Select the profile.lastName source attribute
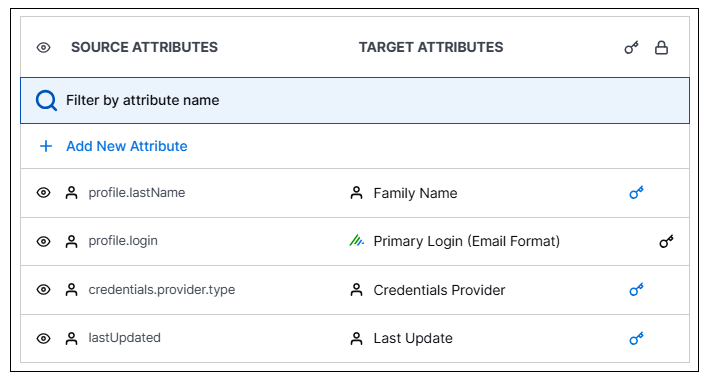The image size is (705, 381). point(137,193)
